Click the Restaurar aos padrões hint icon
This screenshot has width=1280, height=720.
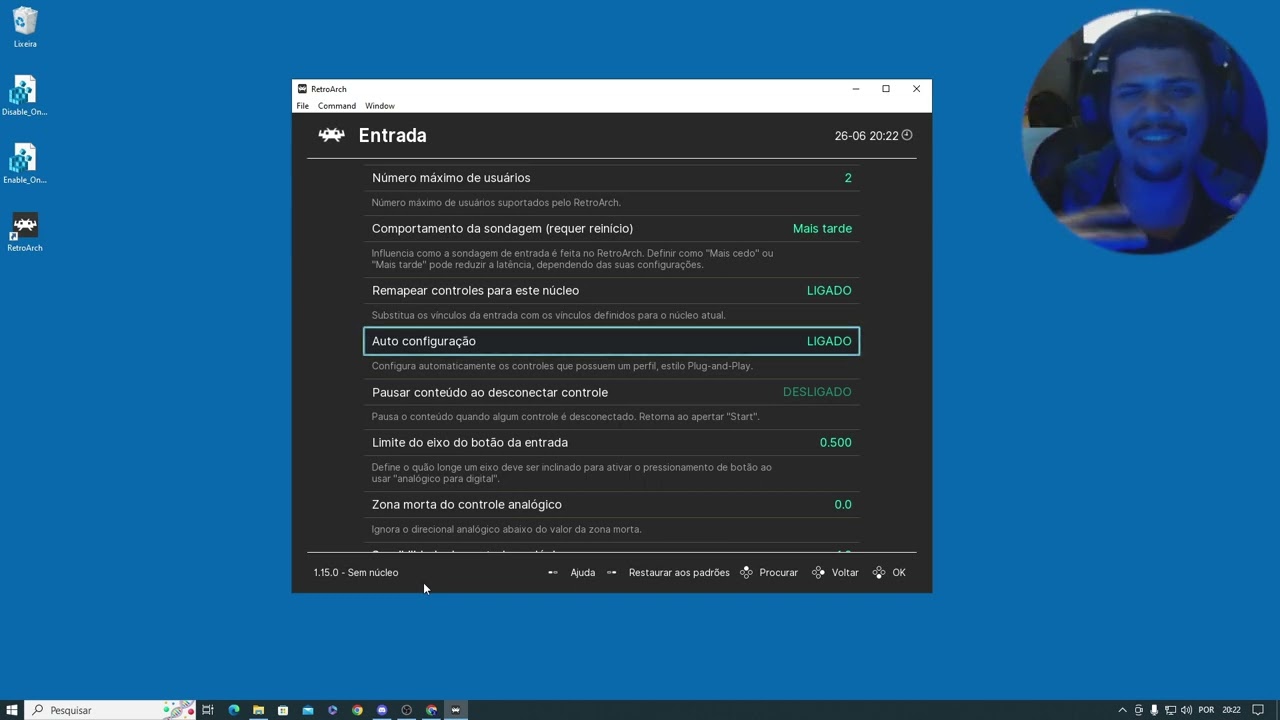coord(612,572)
